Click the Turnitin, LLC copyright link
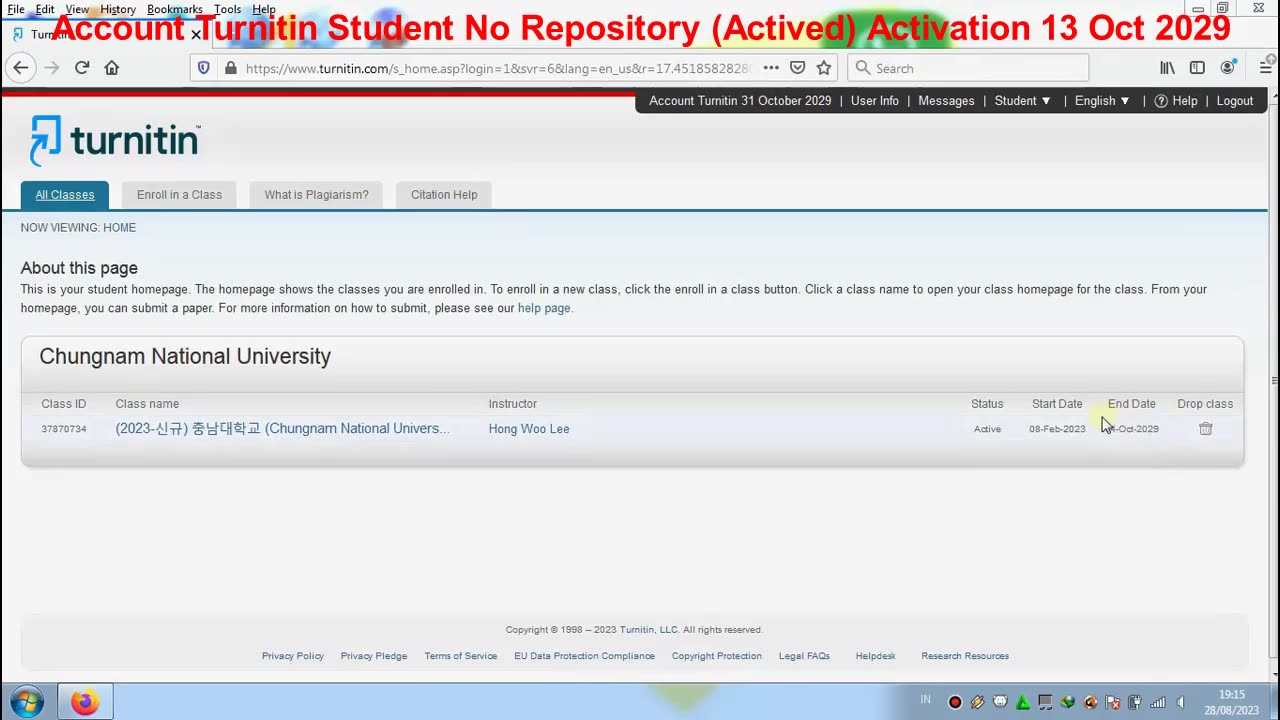This screenshot has height=720, width=1280. point(649,630)
